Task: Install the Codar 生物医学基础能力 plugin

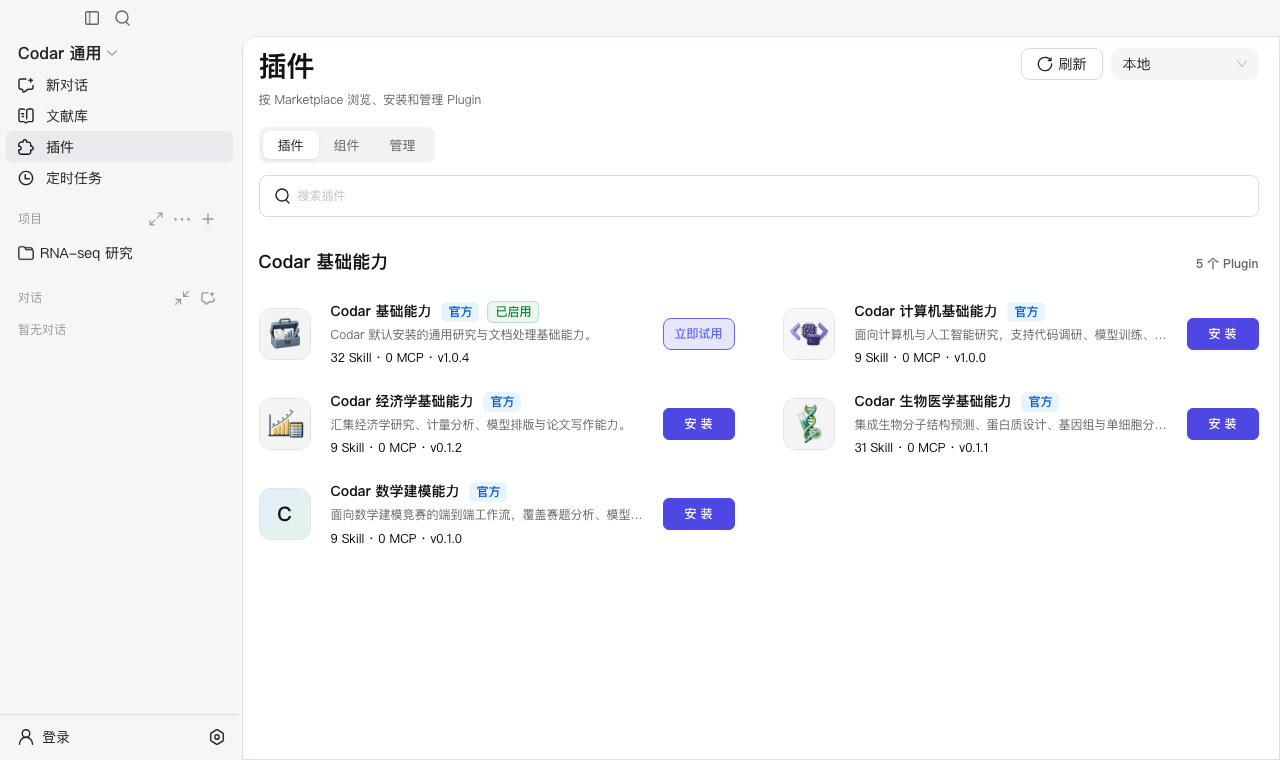Action: (1223, 424)
